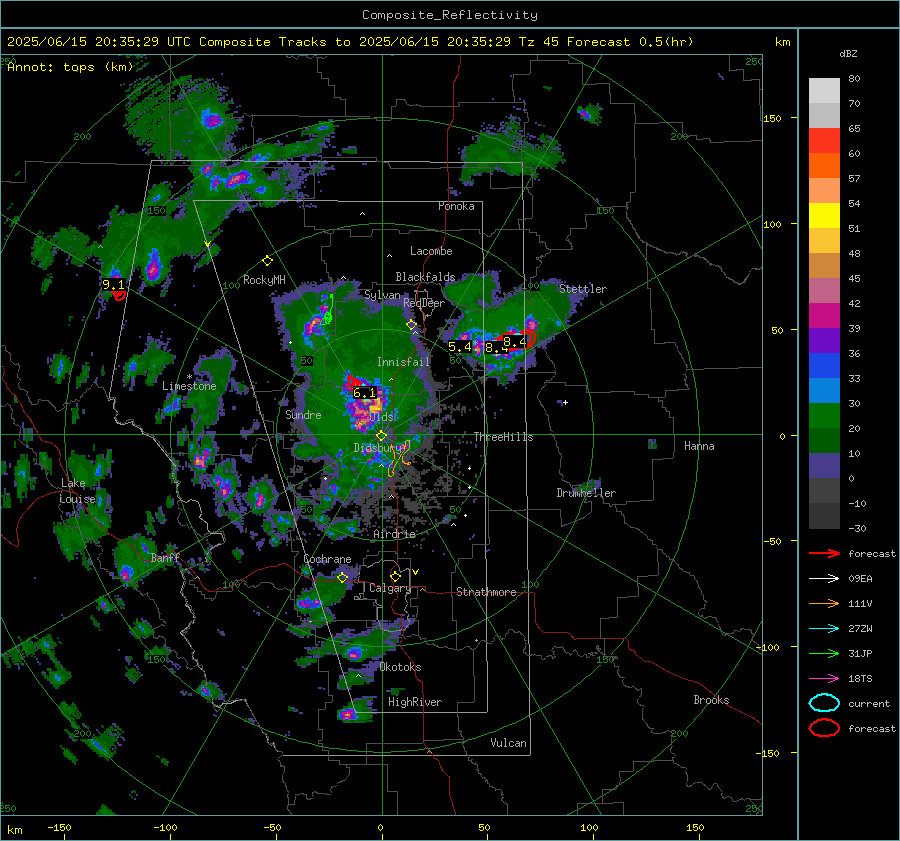This screenshot has height=841, width=900.
Task: Select the green 31JP track arrow
Action: (x=824, y=653)
